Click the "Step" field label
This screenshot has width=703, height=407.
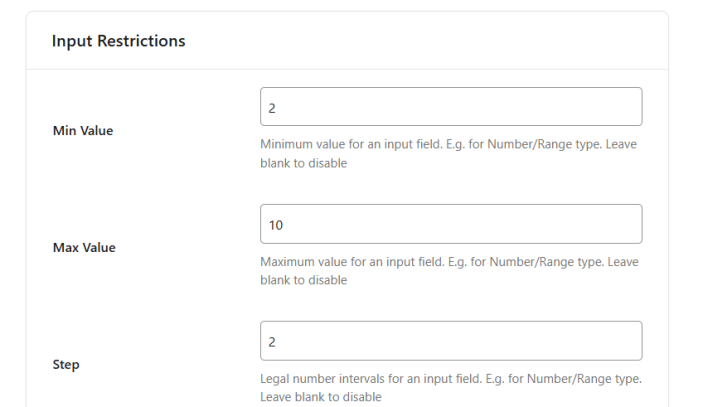tap(66, 364)
